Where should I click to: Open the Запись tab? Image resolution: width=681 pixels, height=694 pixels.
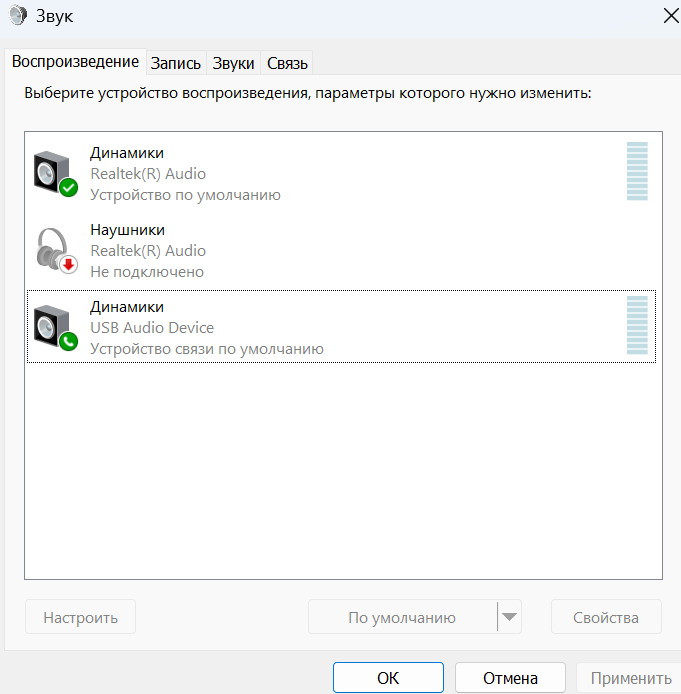pyautogui.click(x=176, y=63)
